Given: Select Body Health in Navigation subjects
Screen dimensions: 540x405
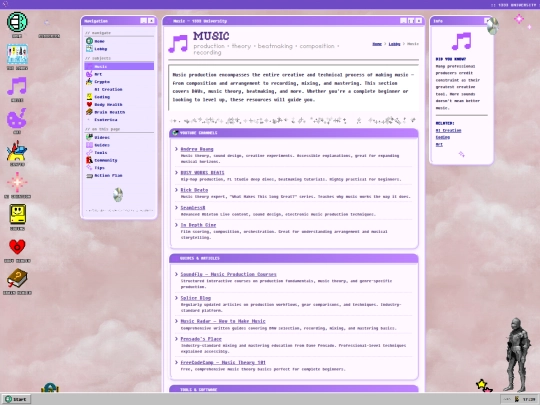Looking at the screenshot, I should (119, 104).
